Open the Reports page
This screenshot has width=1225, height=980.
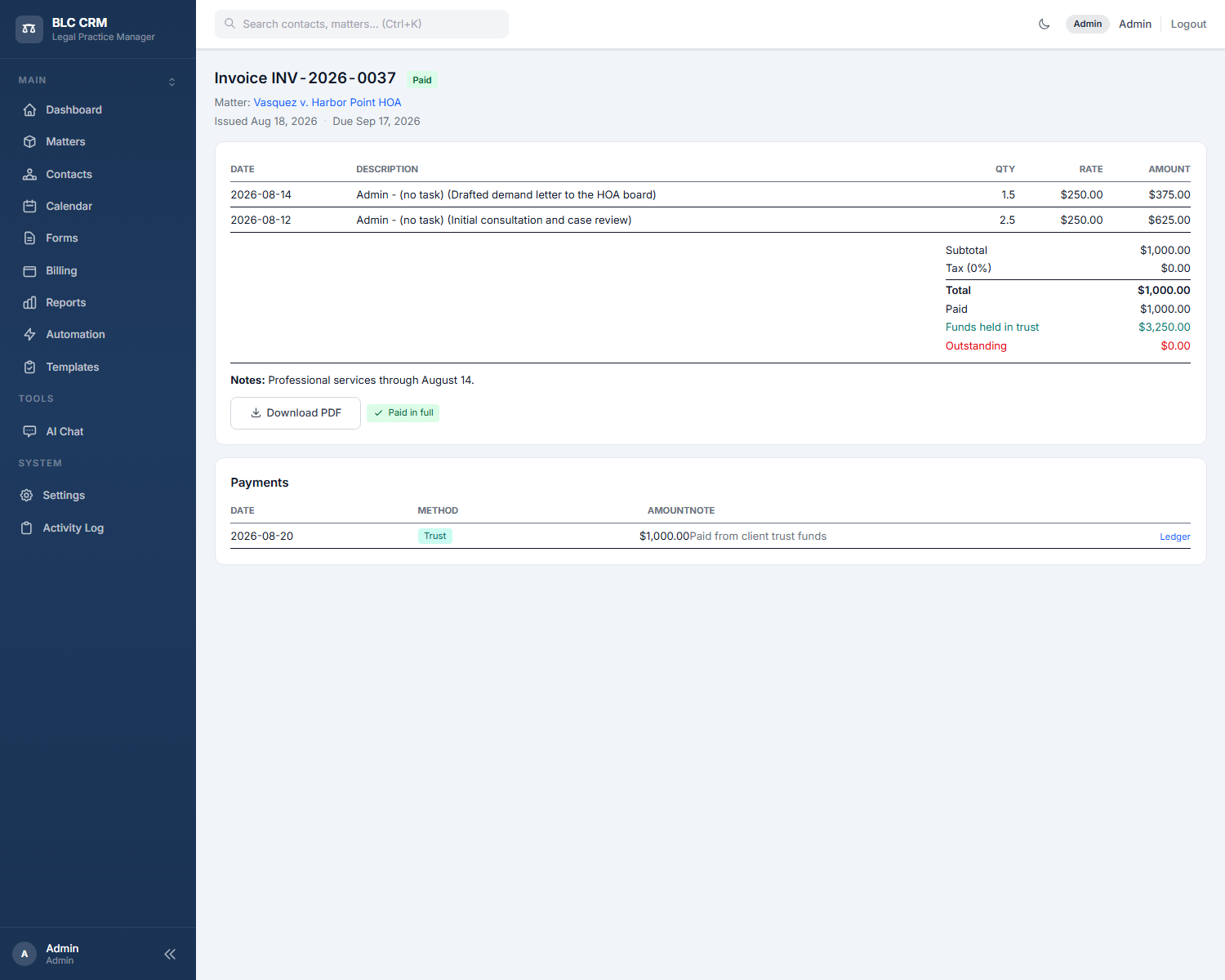(98, 302)
